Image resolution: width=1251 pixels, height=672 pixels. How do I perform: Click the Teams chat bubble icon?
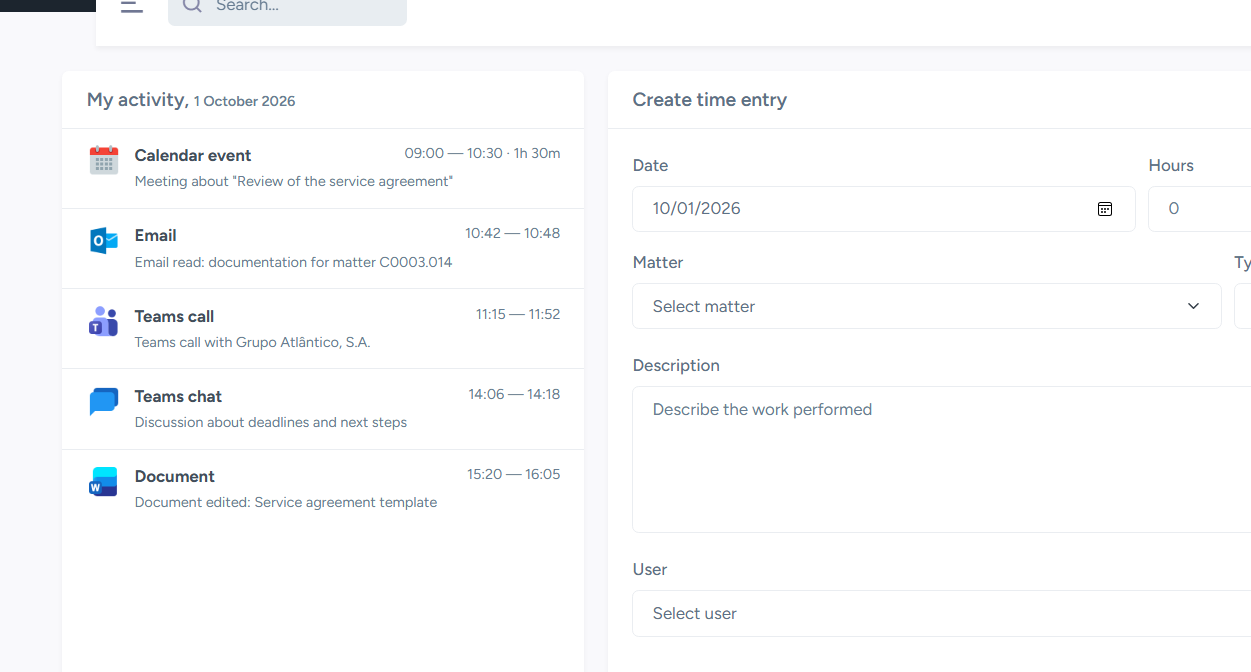[104, 402]
